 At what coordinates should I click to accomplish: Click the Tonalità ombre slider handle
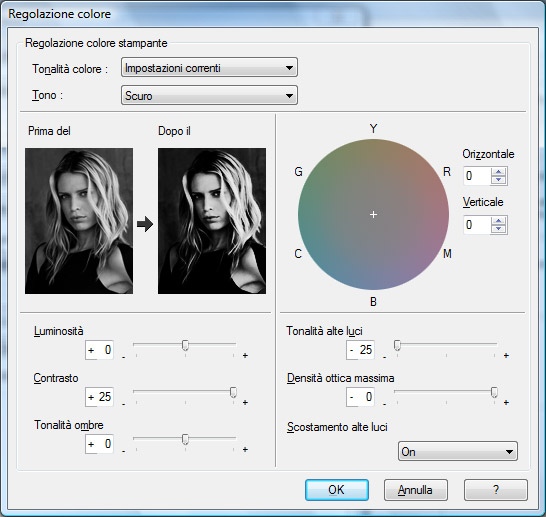click(186, 439)
